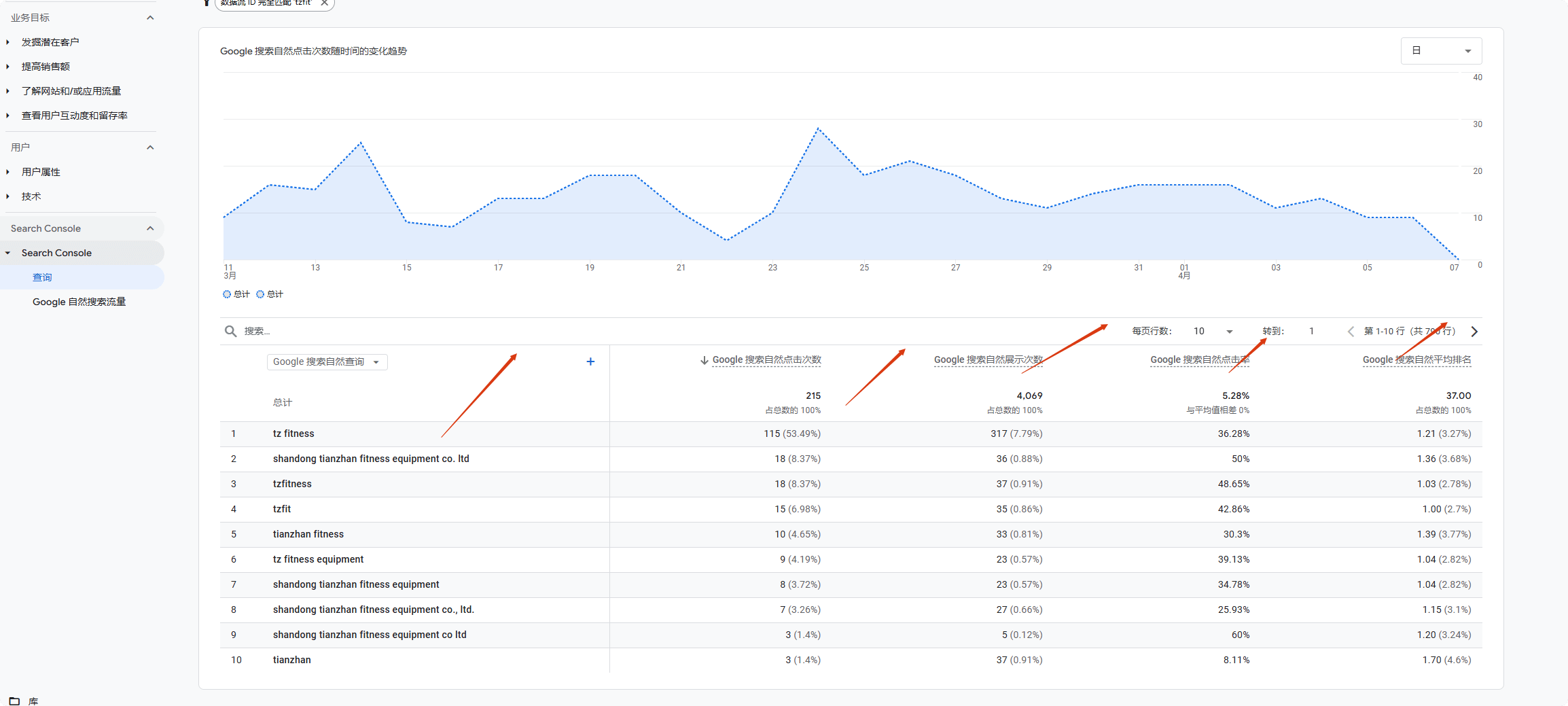
Task: Open the Google 自然搜索流量 report
Action: point(79,302)
